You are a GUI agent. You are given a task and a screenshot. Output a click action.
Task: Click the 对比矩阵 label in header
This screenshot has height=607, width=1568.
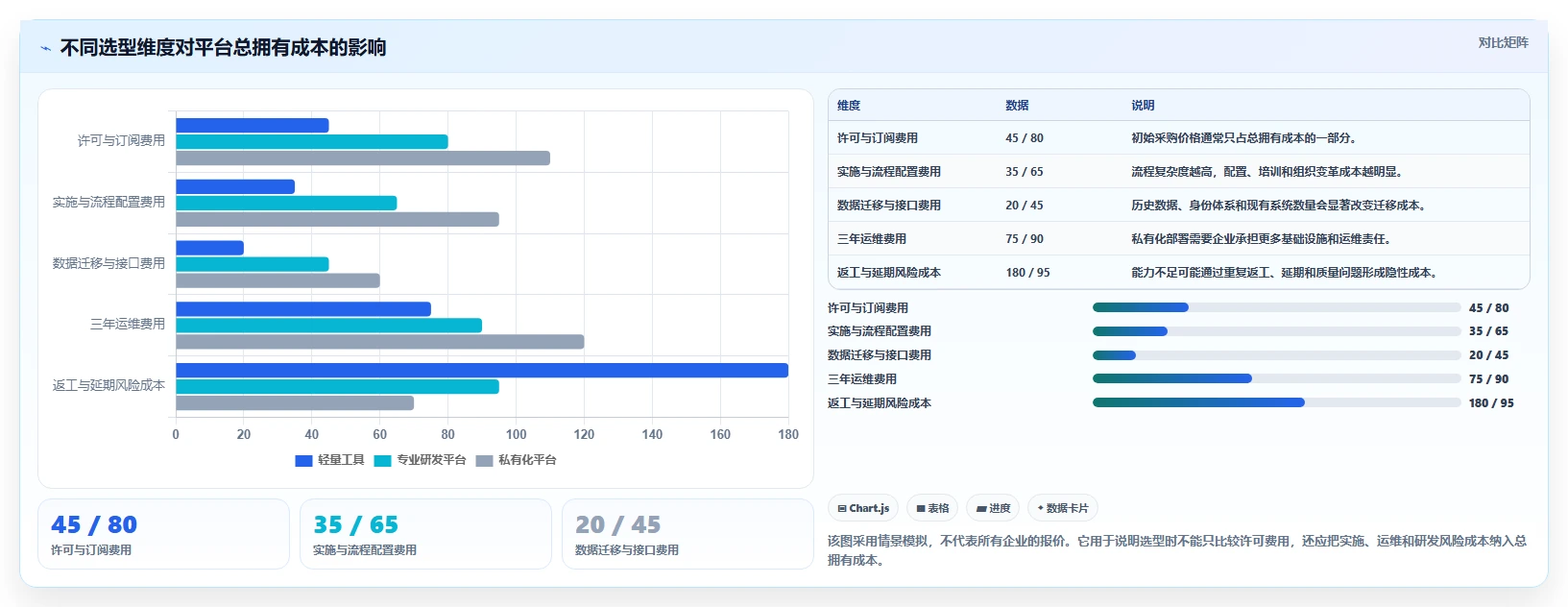pos(1503,42)
